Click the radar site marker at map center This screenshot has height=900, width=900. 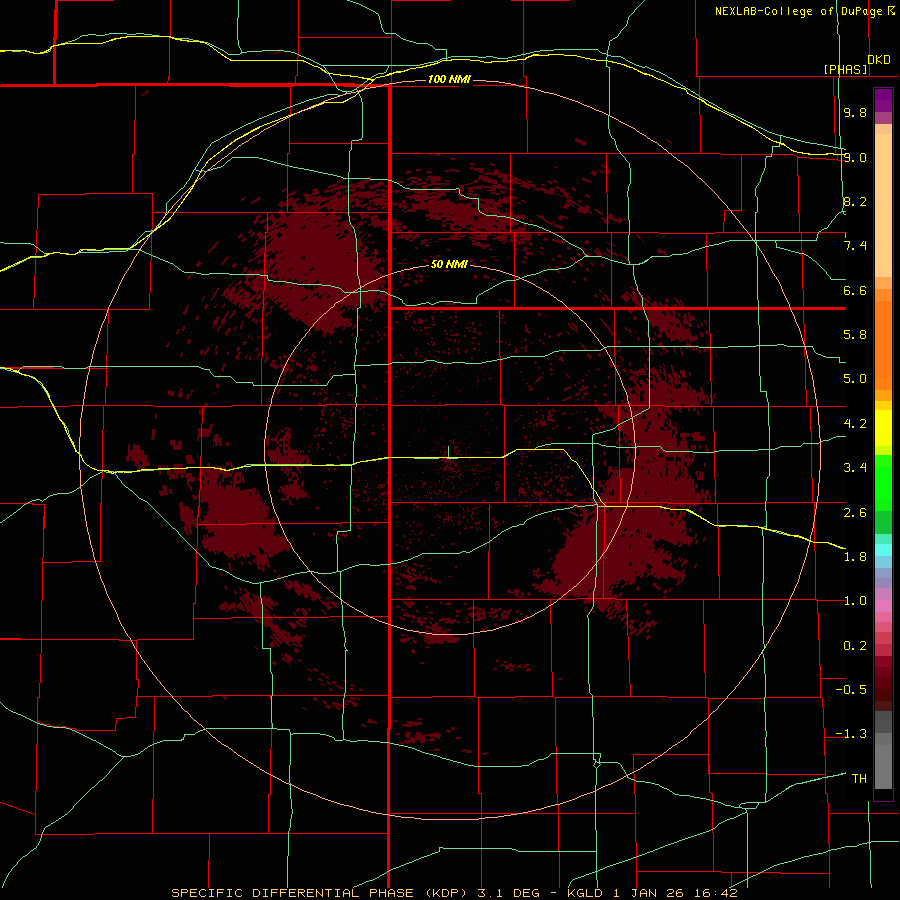pyautogui.click(x=449, y=451)
